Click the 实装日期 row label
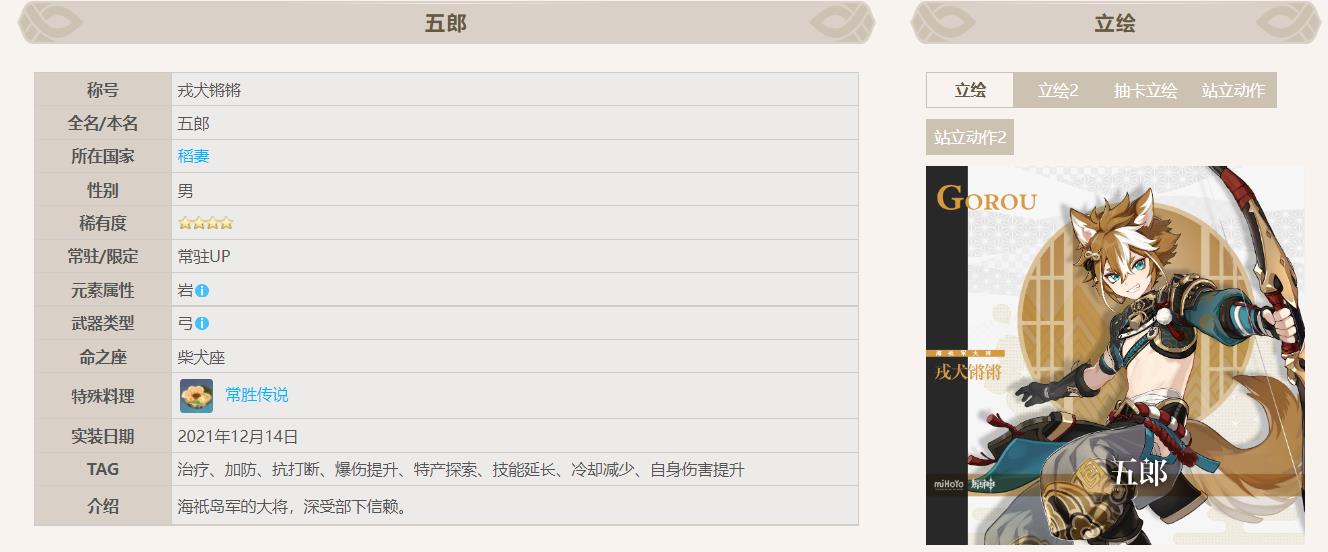Screen dimensions: 1328x552 coord(103,436)
